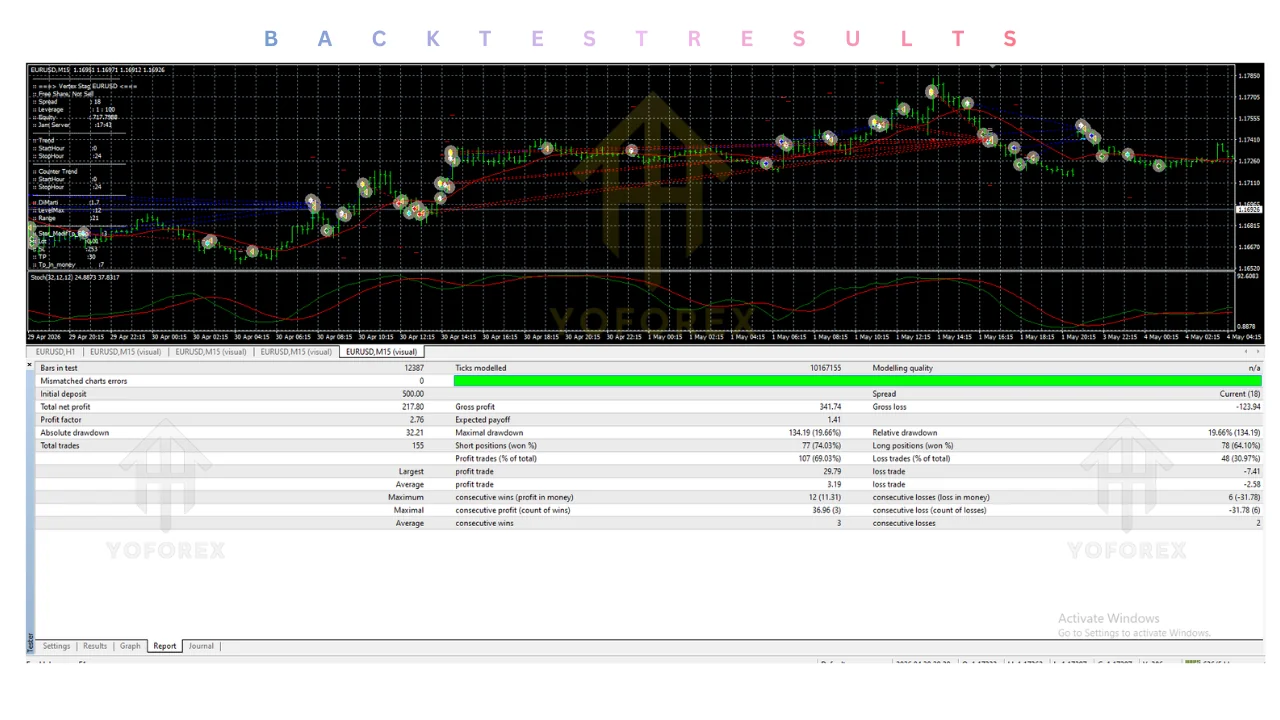Click Spread value Current (18)
Screen dimensions: 1280x720
pos(1240,394)
